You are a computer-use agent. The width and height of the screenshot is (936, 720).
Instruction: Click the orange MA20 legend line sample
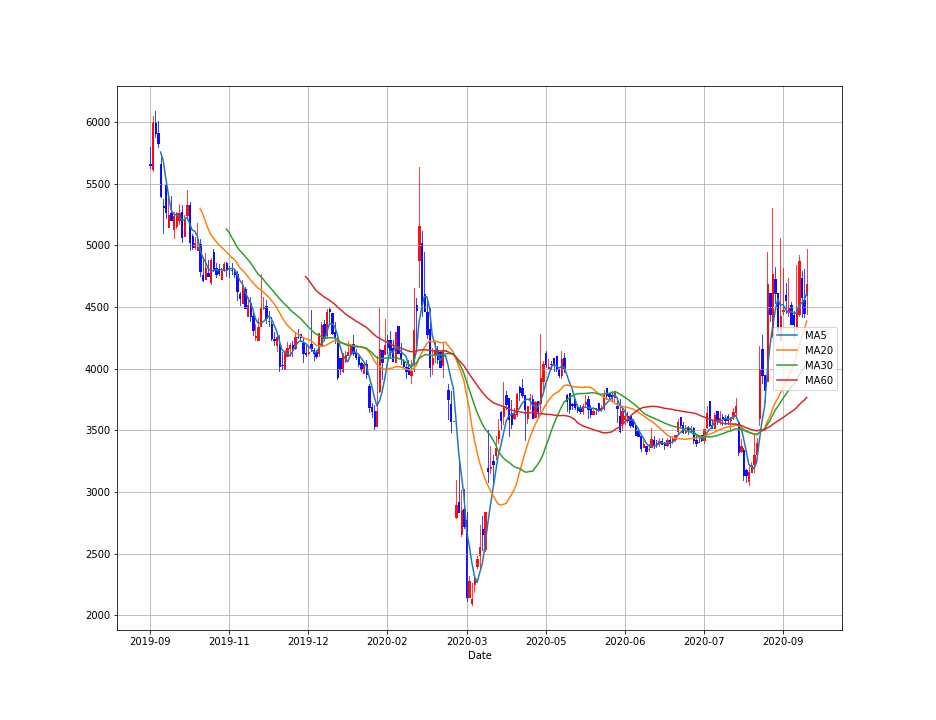point(788,350)
